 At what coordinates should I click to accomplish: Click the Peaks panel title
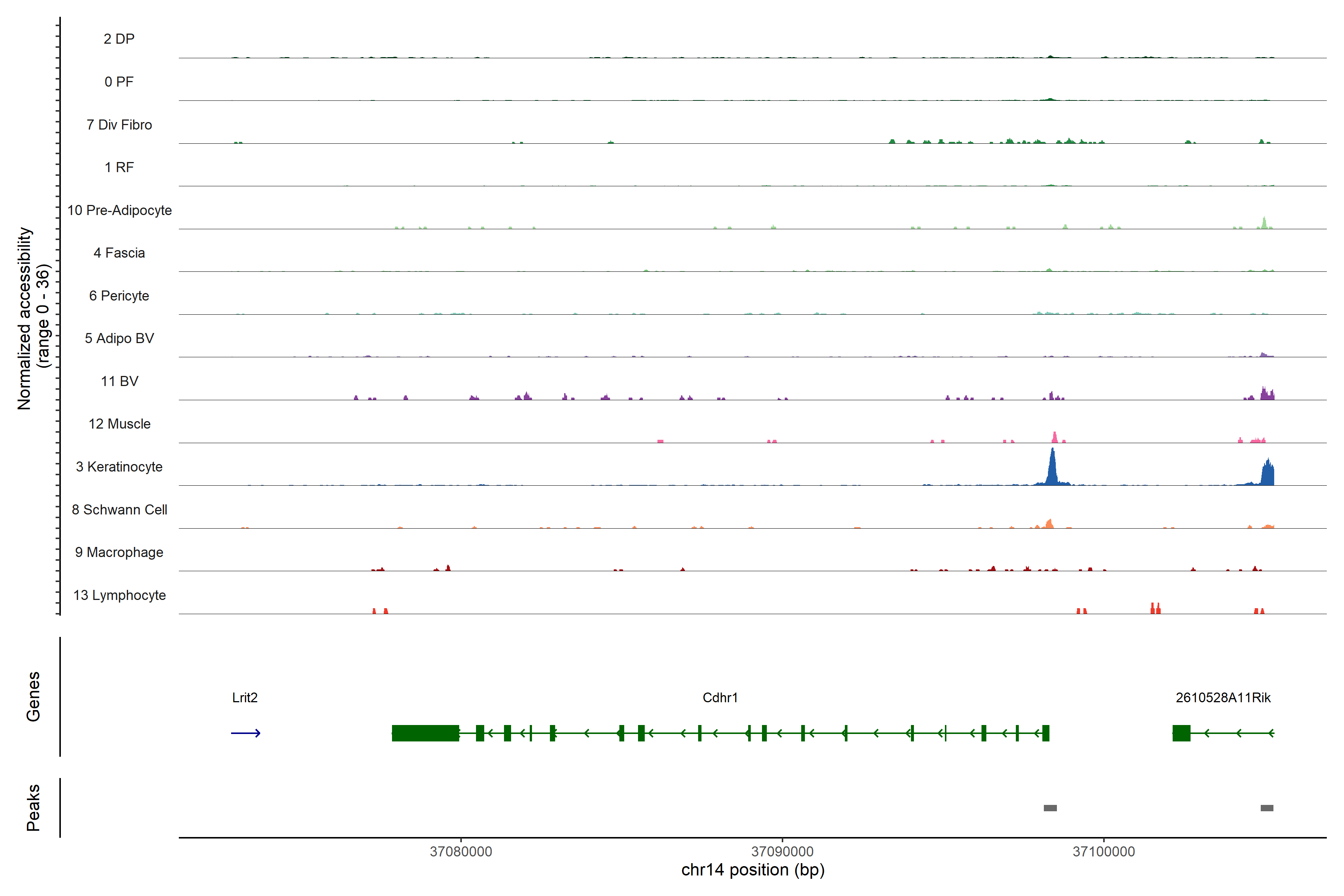point(33,808)
